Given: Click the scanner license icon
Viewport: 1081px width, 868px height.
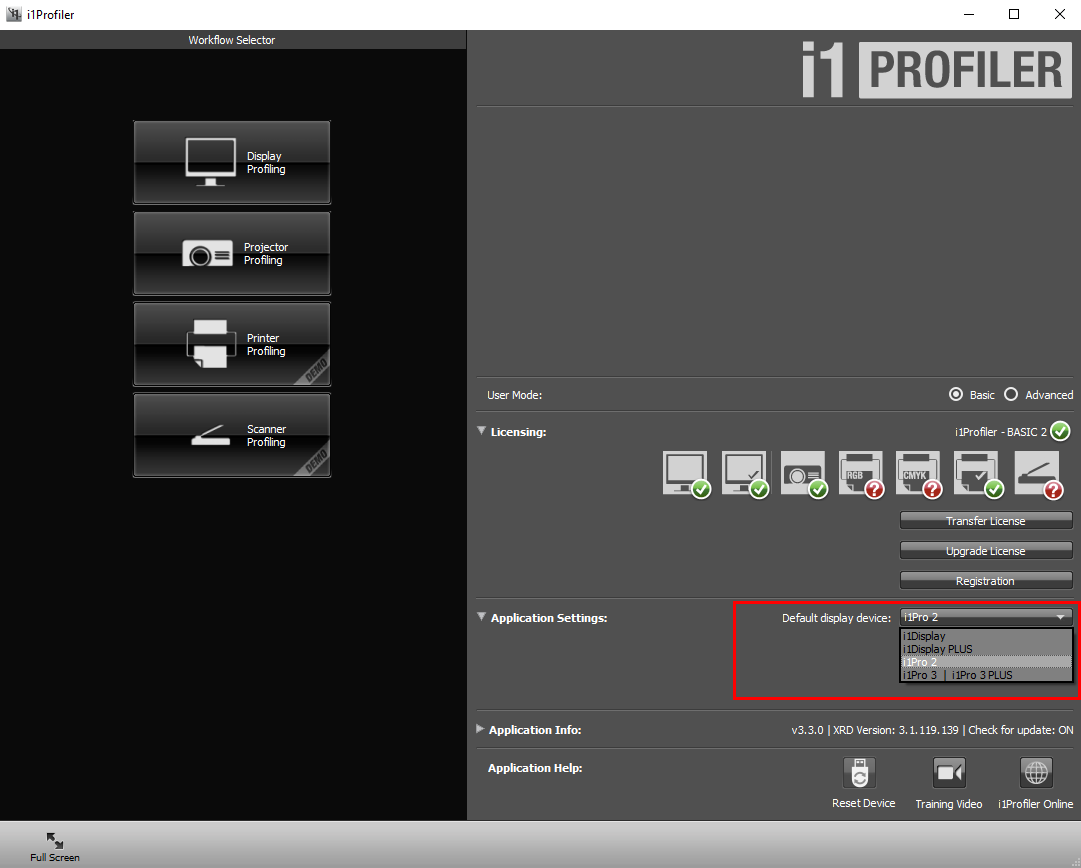Looking at the screenshot, I should [1038, 474].
